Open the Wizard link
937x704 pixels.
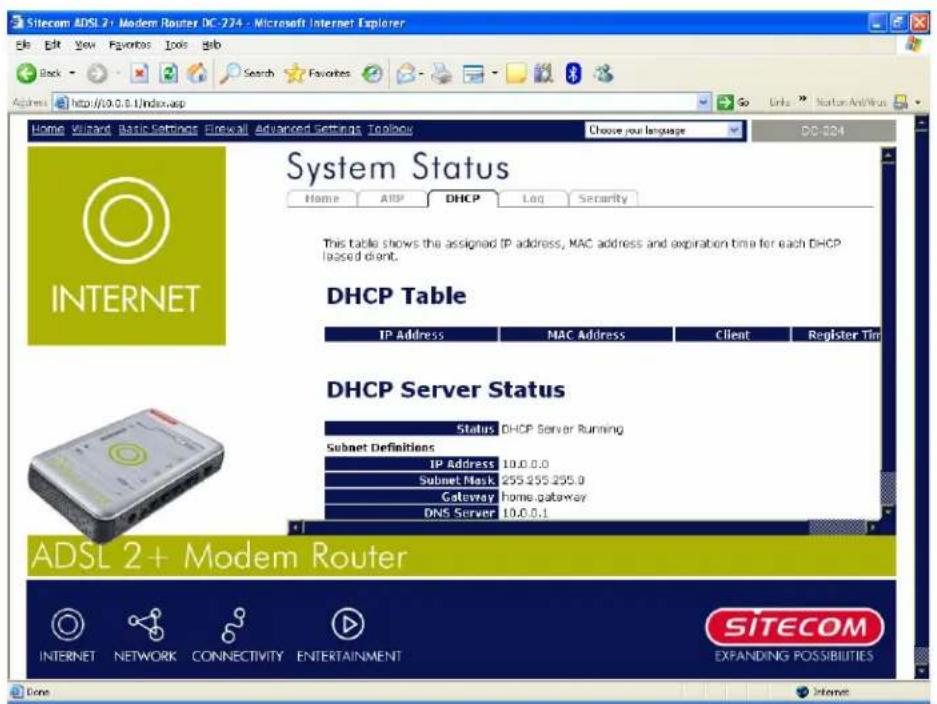pyautogui.click(x=91, y=129)
